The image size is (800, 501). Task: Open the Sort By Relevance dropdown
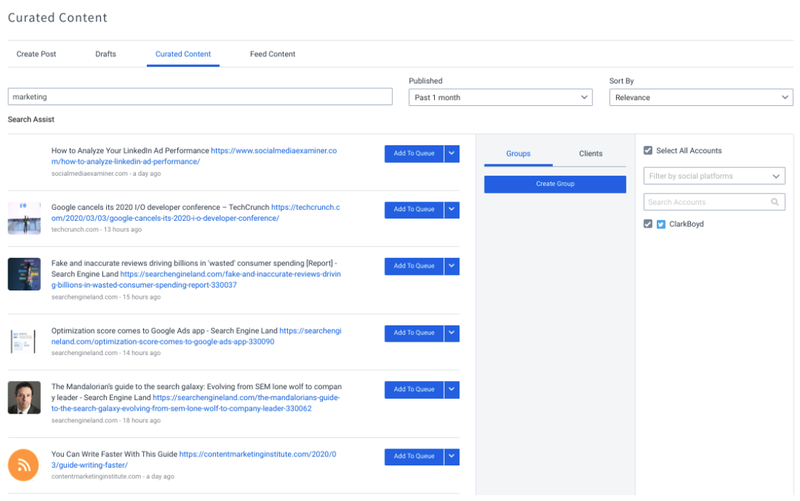(701, 97)
